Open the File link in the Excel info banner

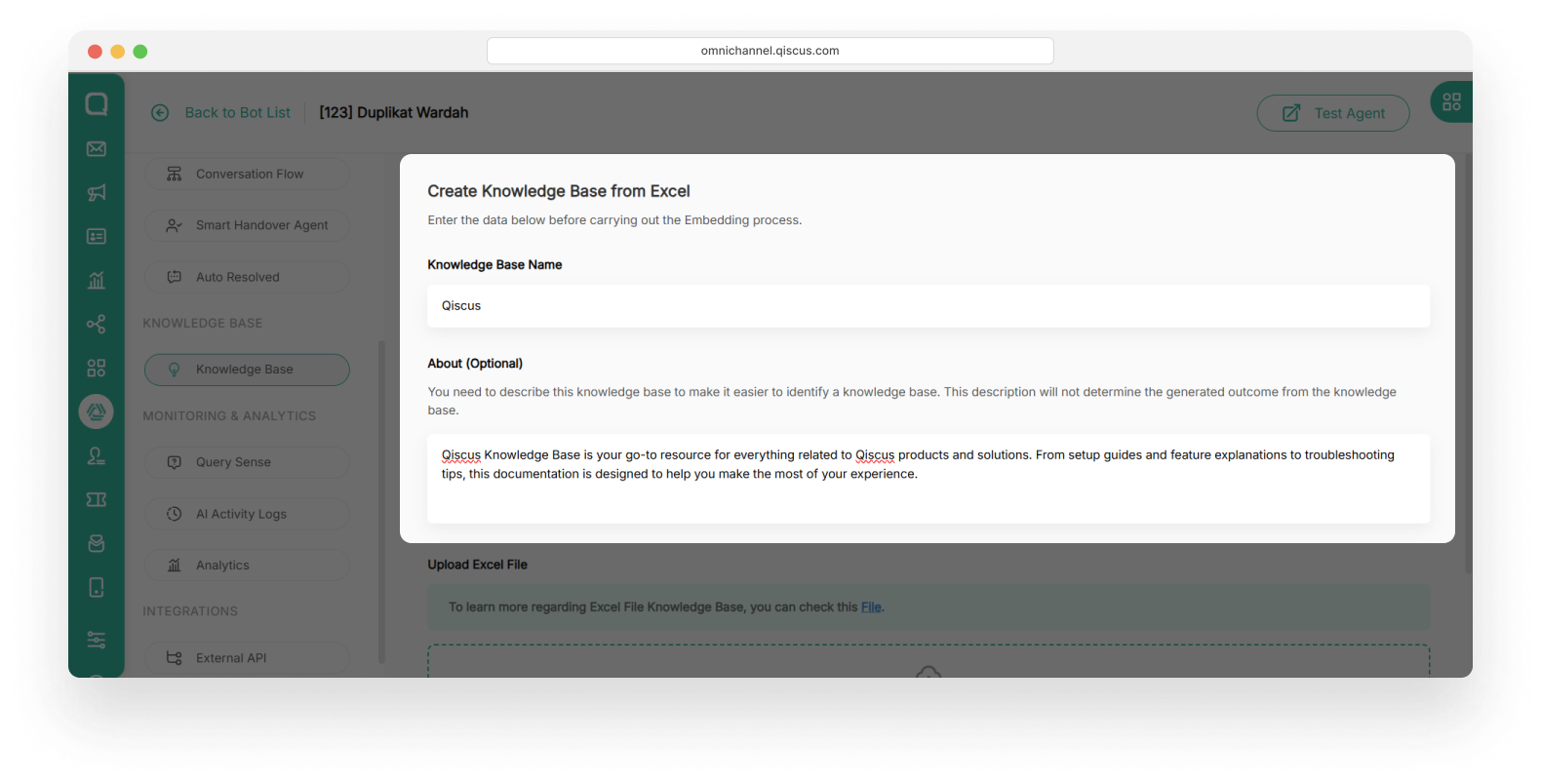(871, 608)
